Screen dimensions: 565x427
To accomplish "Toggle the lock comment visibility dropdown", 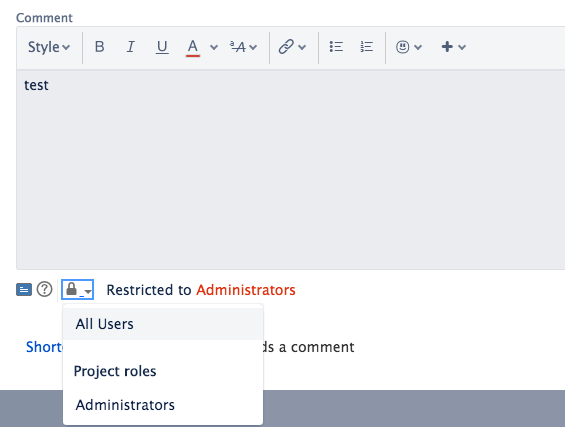I will click(77, 289).
